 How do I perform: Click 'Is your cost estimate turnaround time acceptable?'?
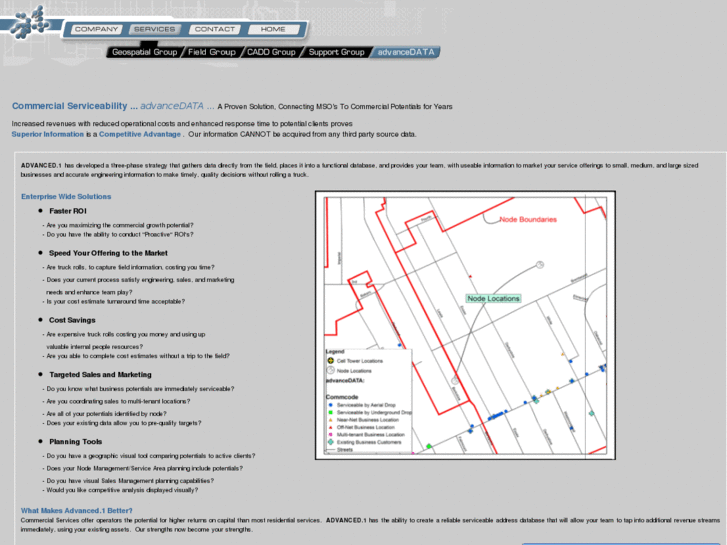[x=115, y=301]
